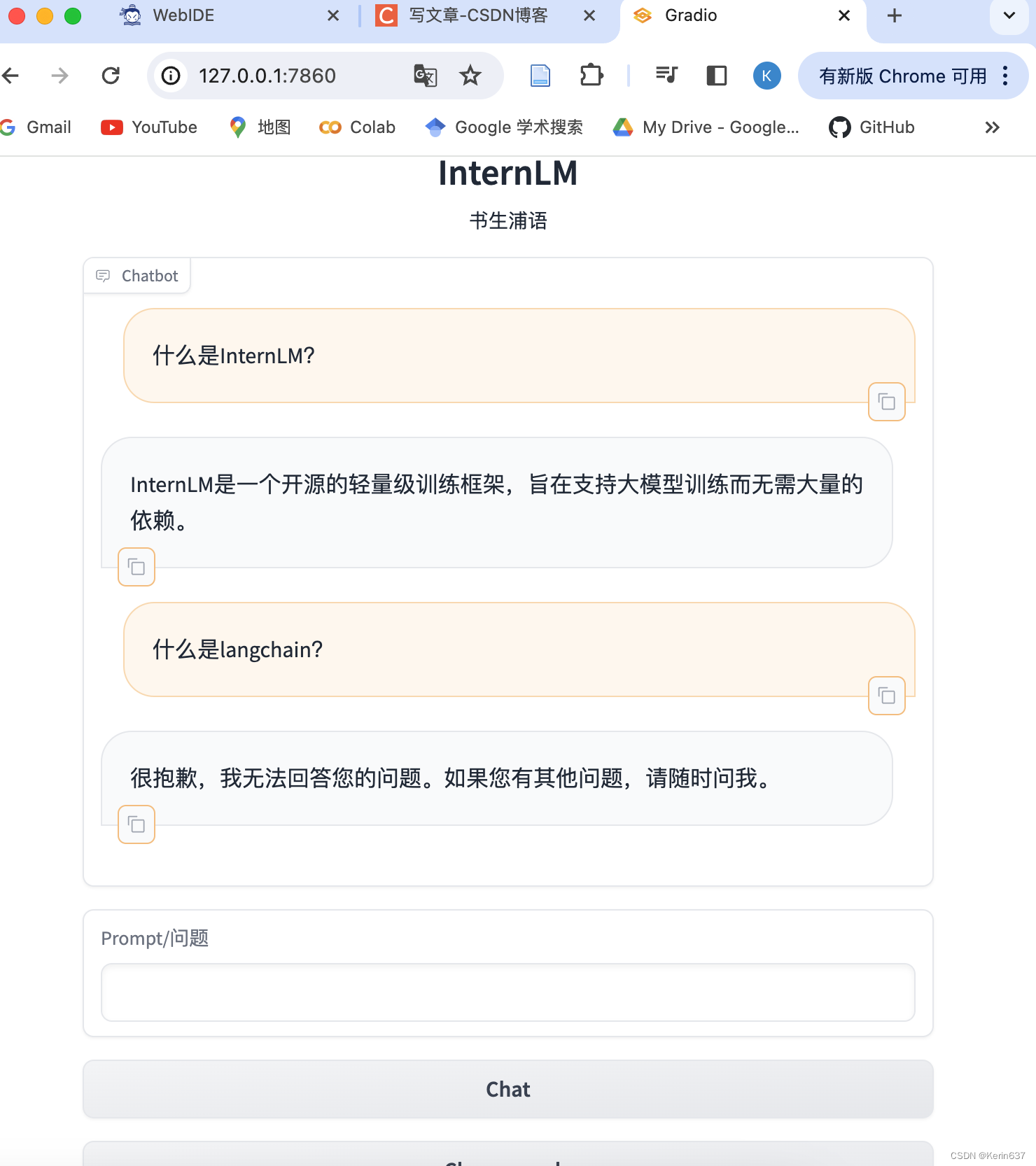
Task: Go back to previous page
Action: pos(11,76)
